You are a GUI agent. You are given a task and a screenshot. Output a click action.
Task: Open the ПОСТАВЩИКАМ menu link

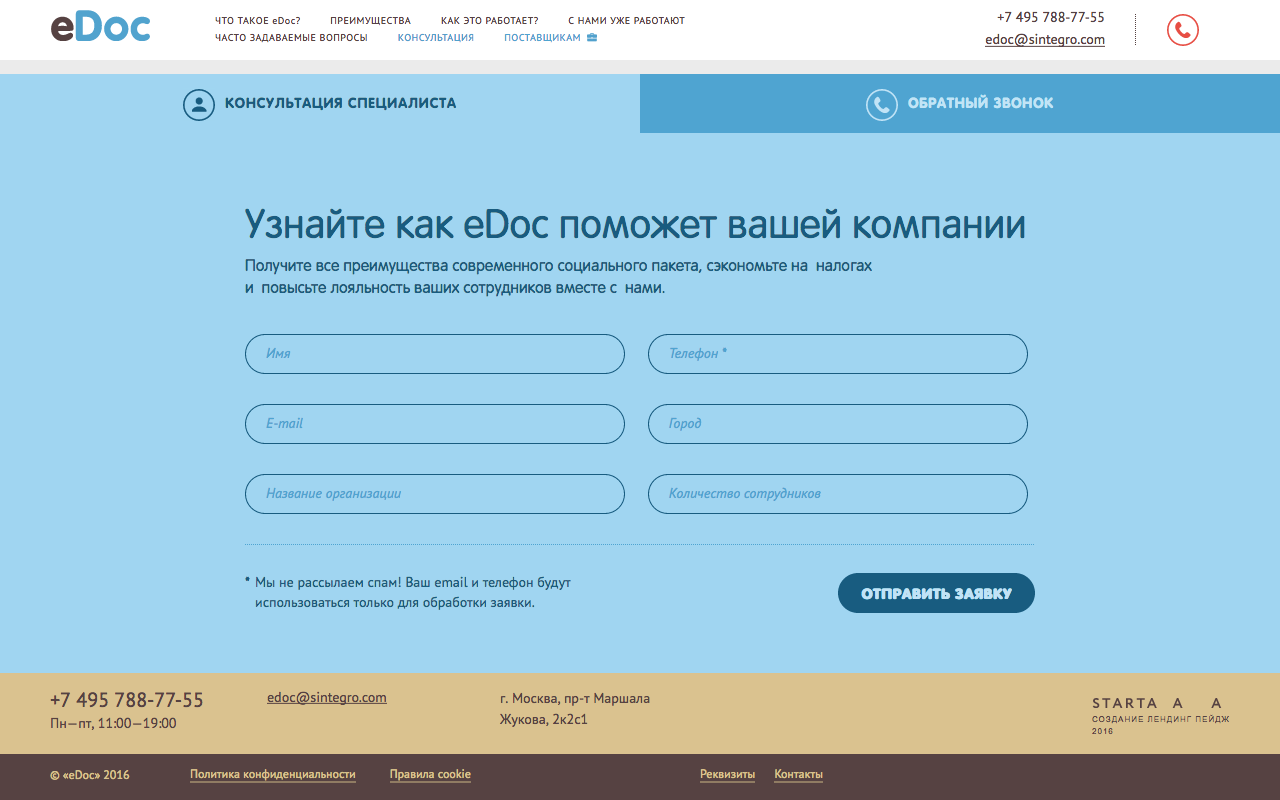tap(542, 37)
